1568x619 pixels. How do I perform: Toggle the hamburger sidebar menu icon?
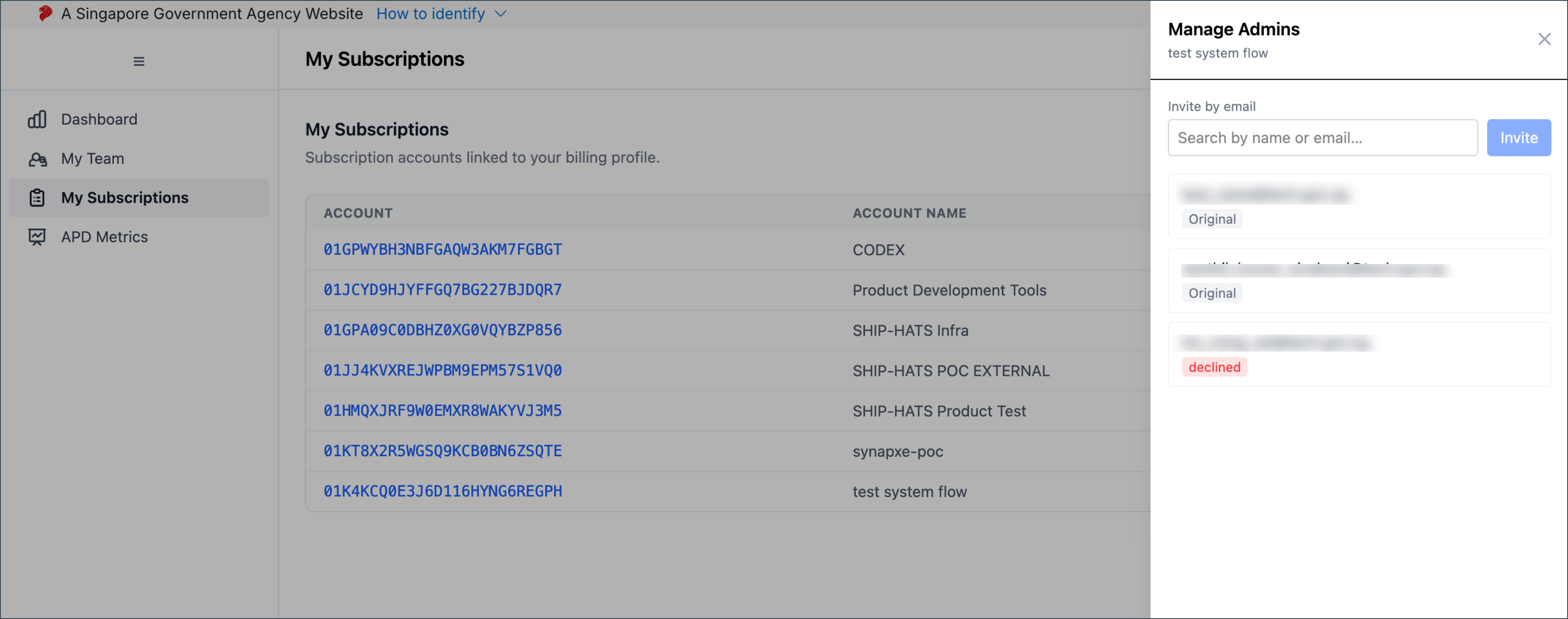(x=139, y=61)
